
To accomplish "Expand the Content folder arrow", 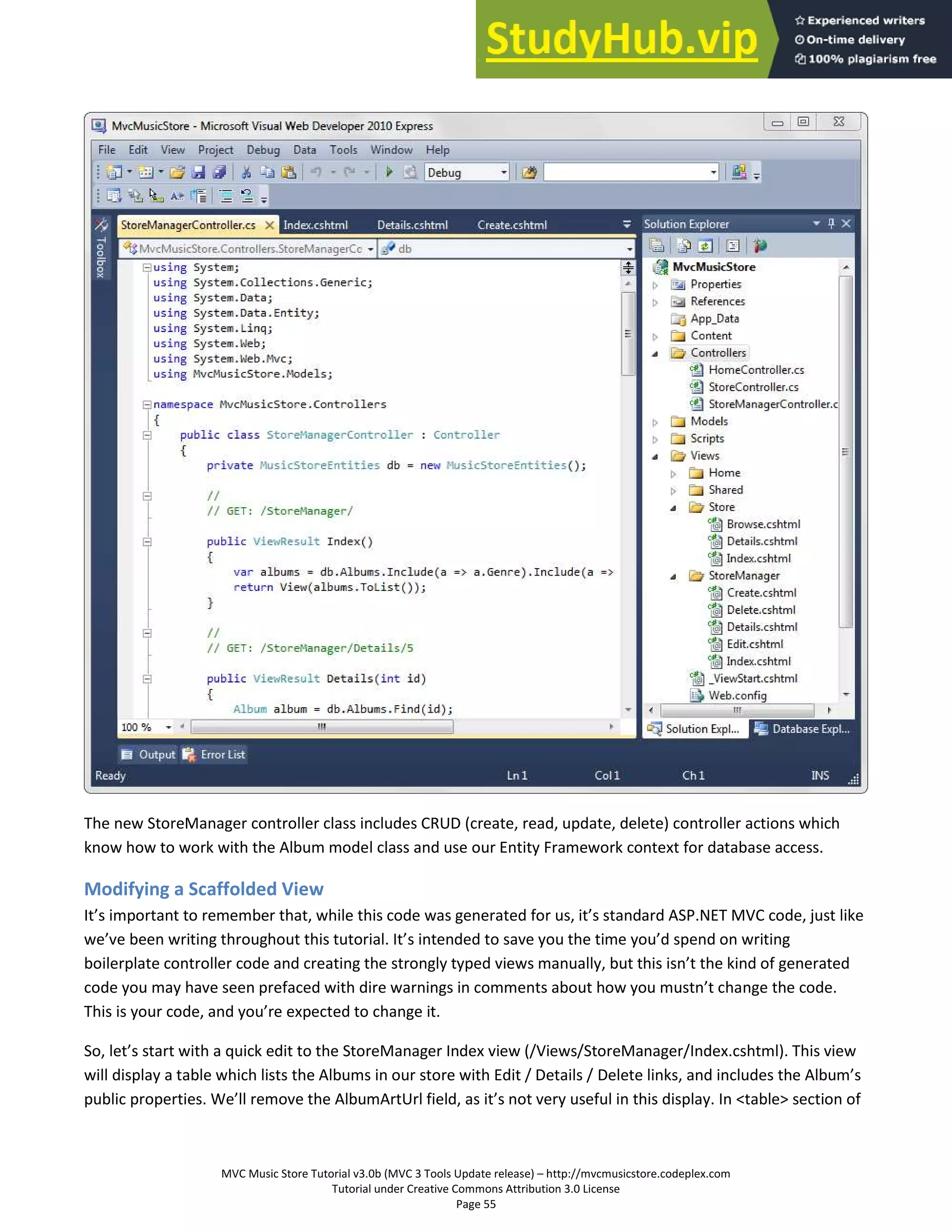I will [655, 337].
